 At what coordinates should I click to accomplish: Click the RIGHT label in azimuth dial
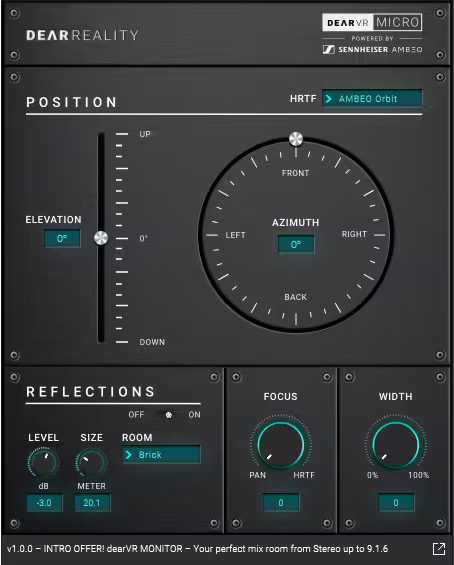354,234
